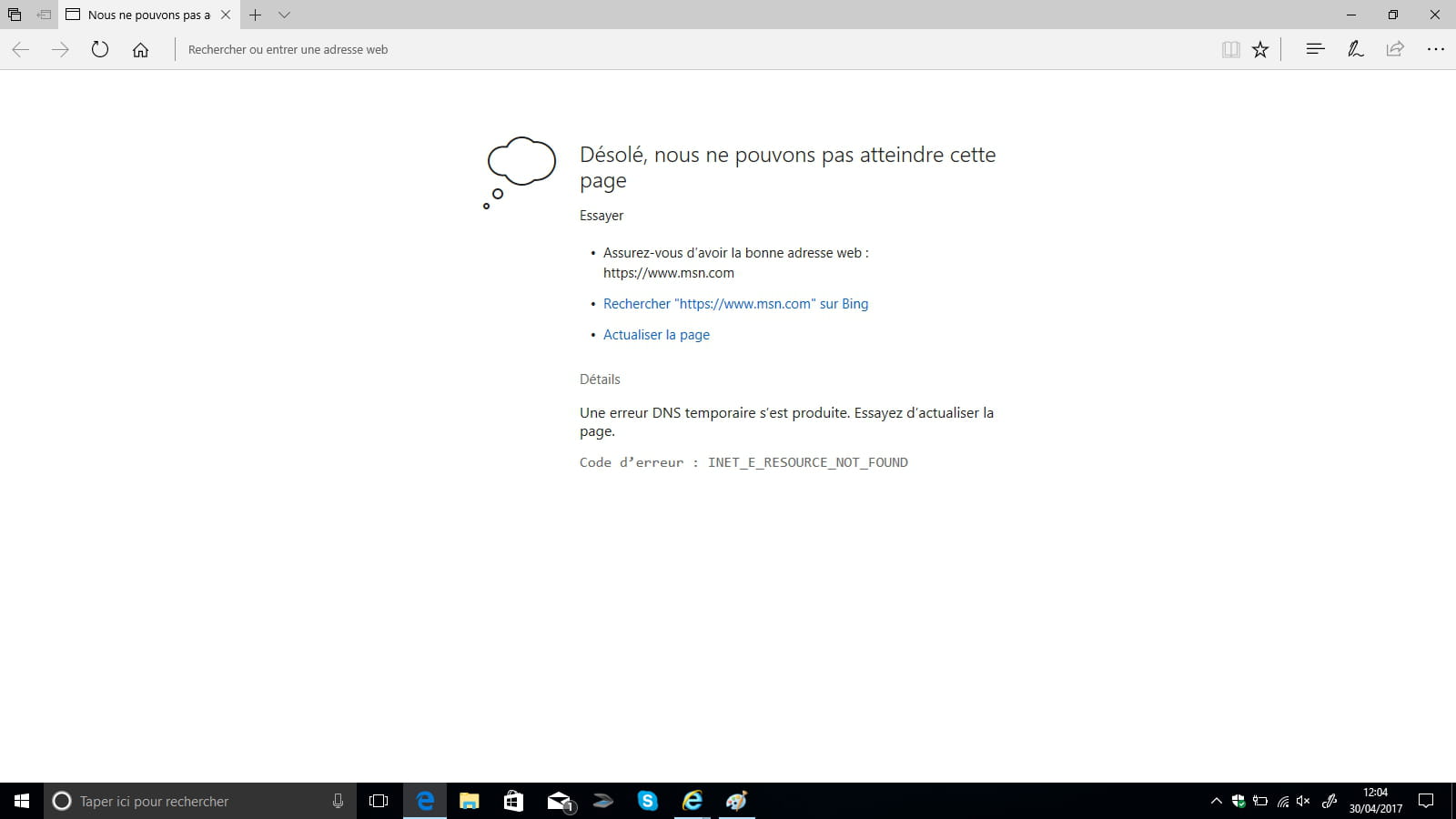The height and width of the screenshot is (819, 1456).
Task: Open Windows Ink Workspace from the tray
Action: click(x=1330, y=801)
